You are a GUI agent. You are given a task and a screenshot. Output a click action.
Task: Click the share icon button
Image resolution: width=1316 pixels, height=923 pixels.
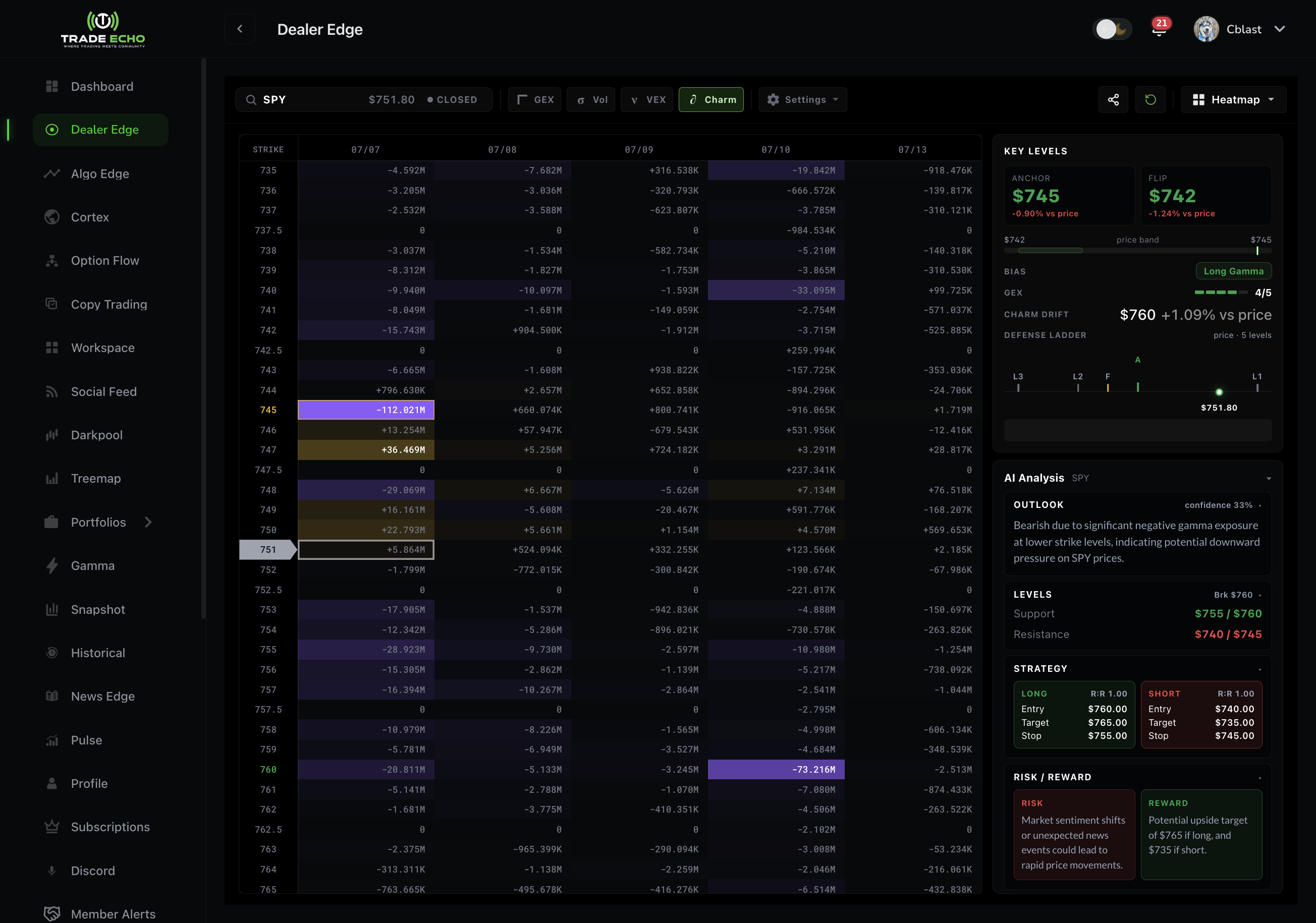1113,100
